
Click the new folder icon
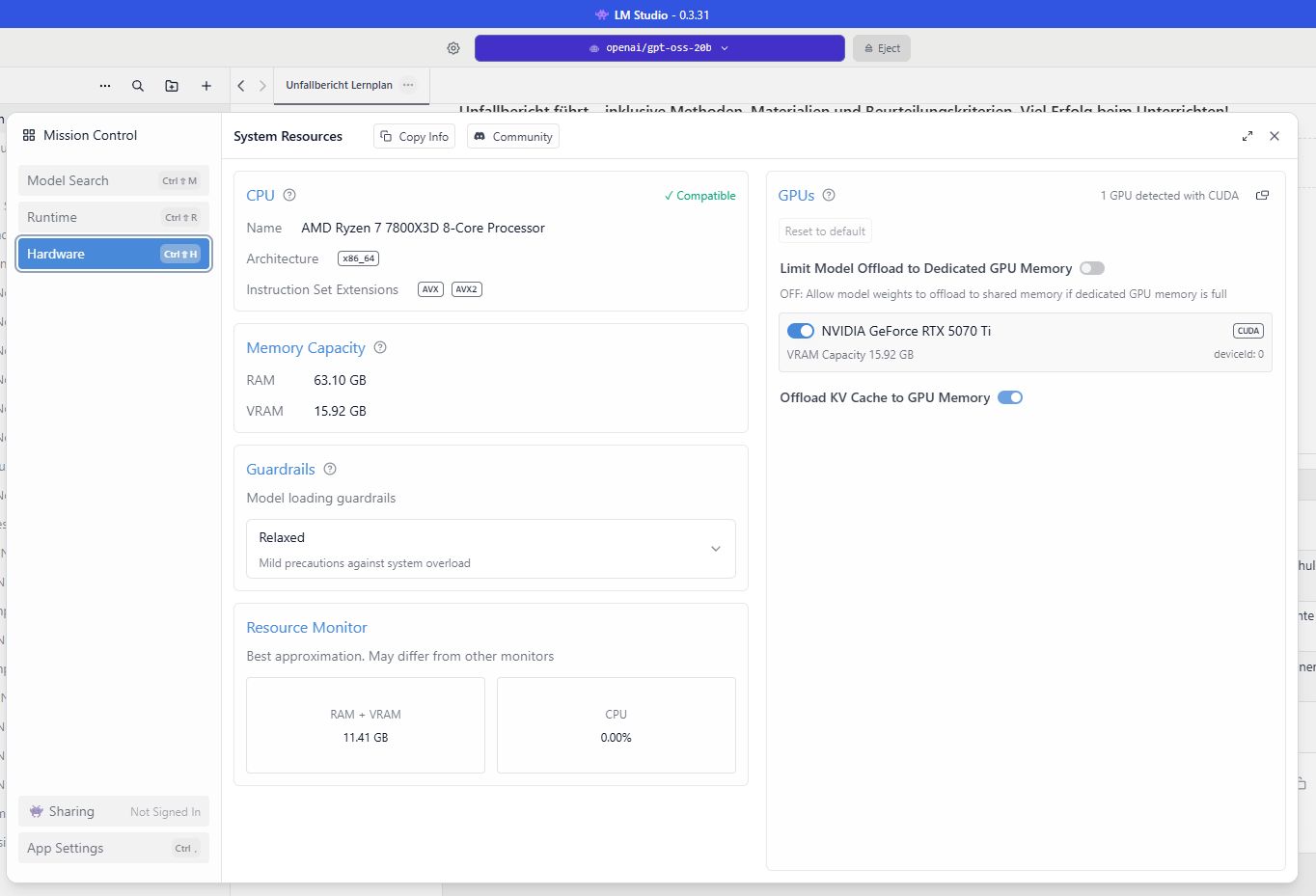(172, 86)
